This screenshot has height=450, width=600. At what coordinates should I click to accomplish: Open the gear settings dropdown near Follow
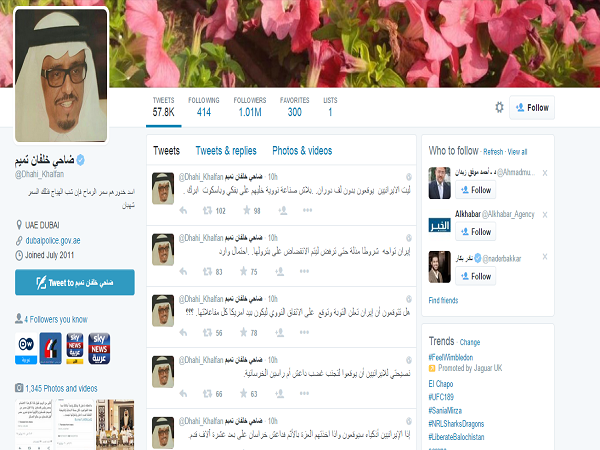[x=499, y=108]
